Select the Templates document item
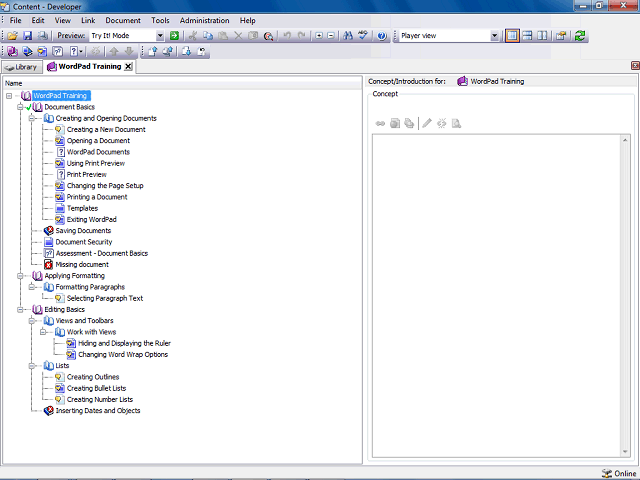The image size is (640, 480). pos(82,208)
